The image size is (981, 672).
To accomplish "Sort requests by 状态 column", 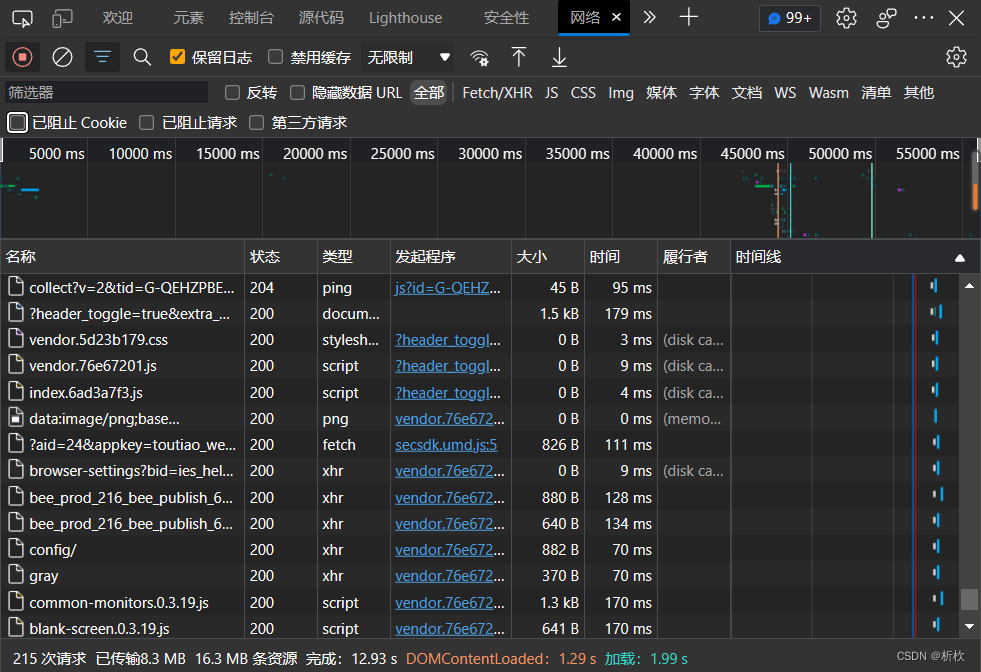I will pos(280,257).
